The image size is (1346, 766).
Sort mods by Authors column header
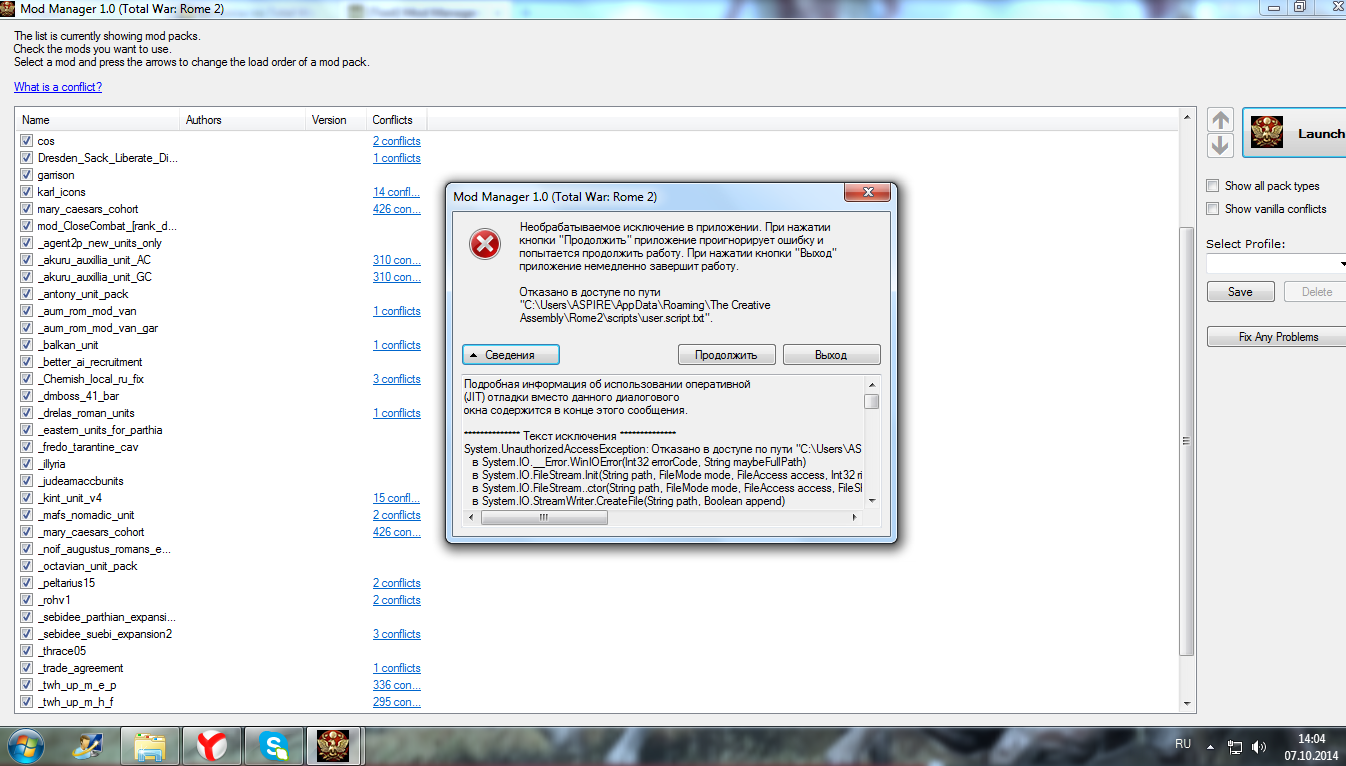point(242,120)
